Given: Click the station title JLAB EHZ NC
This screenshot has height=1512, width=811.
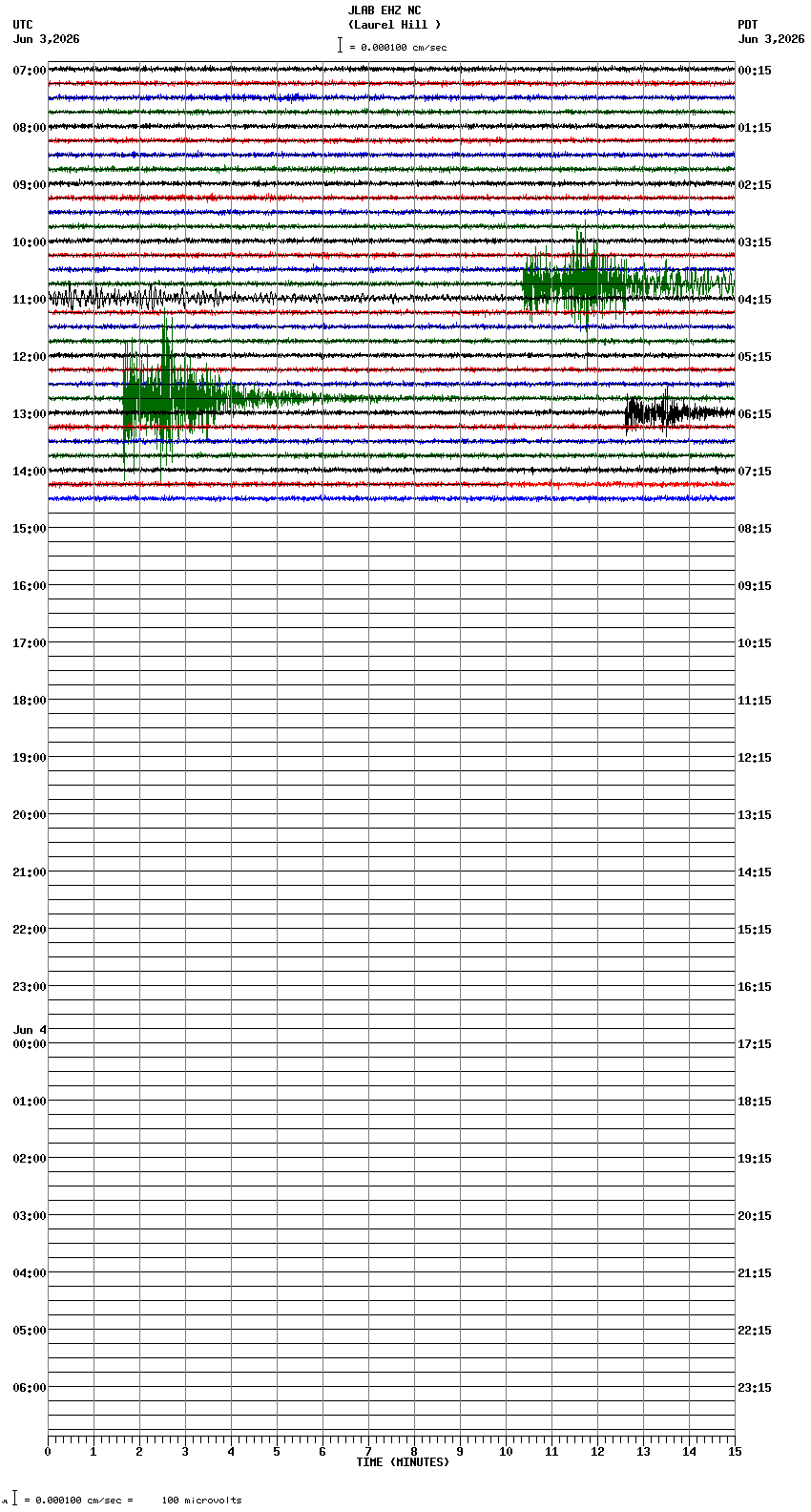Looking at the screenshot, I should [385, 10].
